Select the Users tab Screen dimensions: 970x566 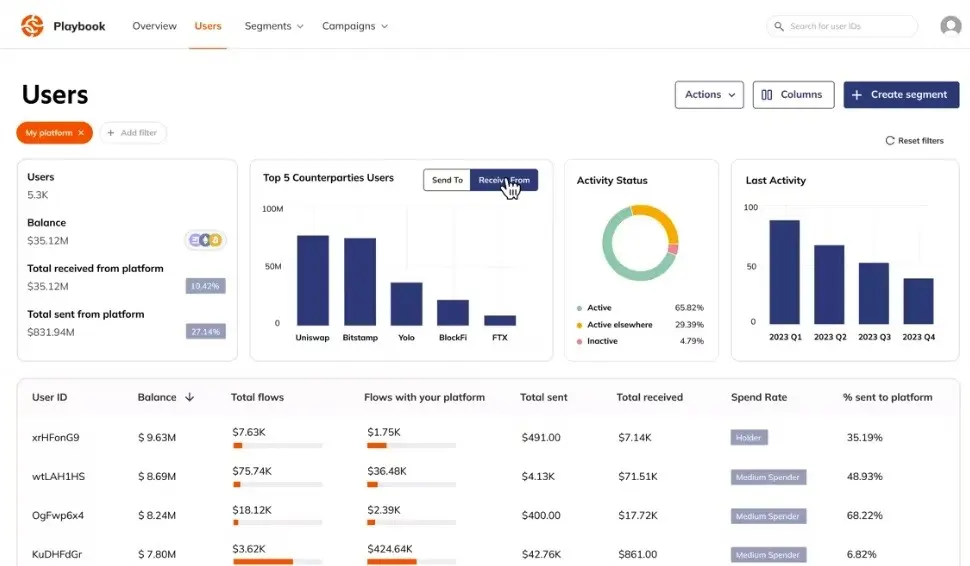click(x=208, y=26)
